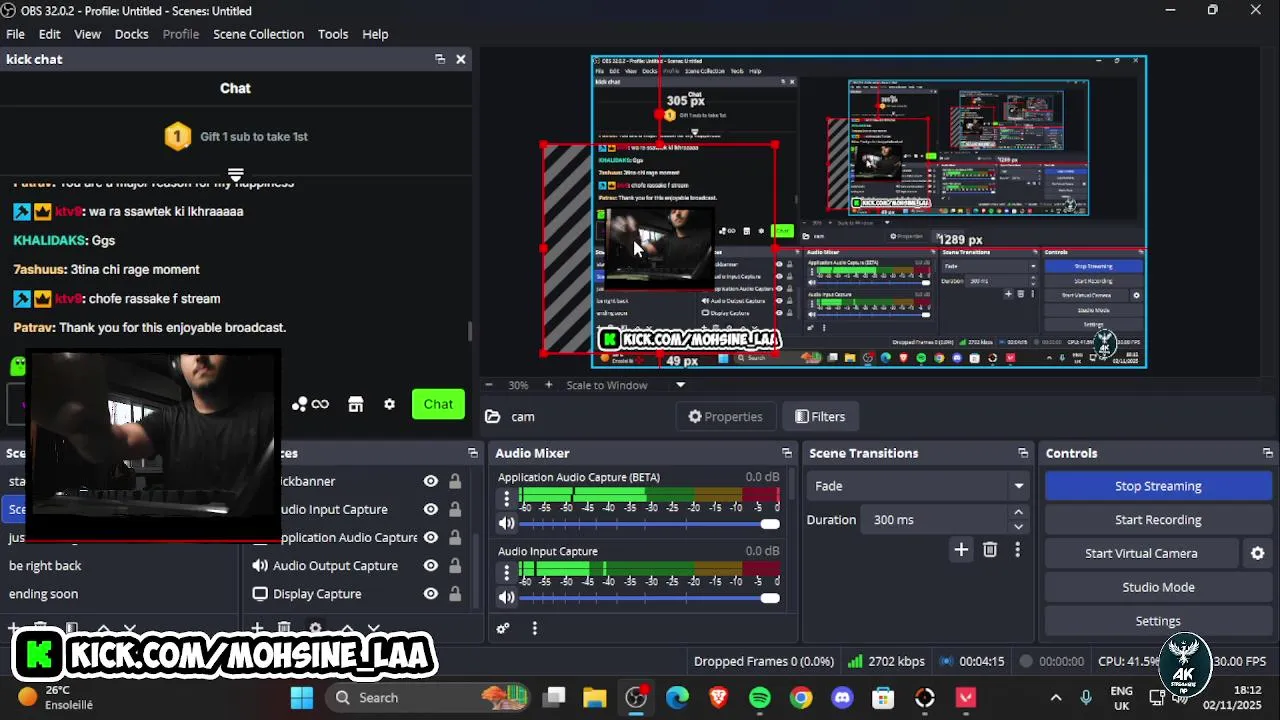The height and width of the screenshot is (720, 1280).
Task: Launch Brave browser from taskbar
Action: (719, 697)
